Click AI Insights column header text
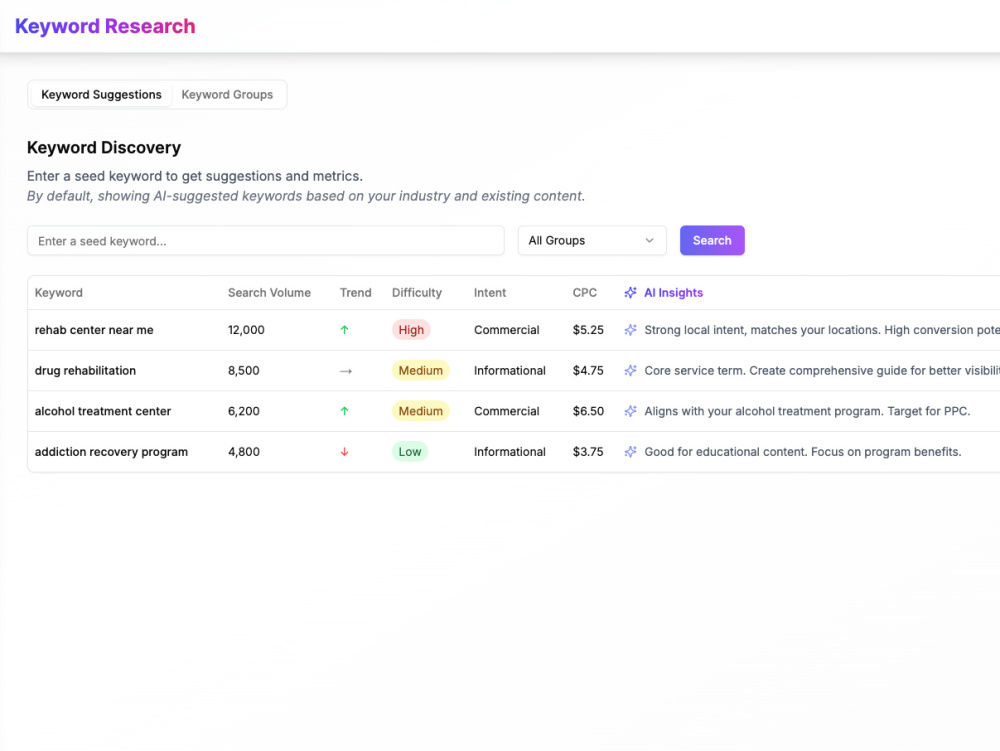The height and width of the screenshot is (751, 1000). 673,293
